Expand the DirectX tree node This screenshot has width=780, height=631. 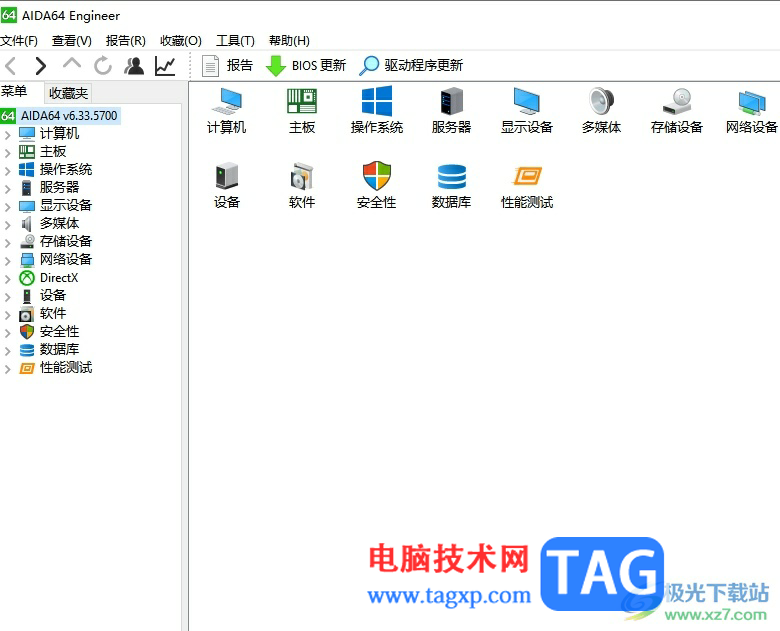(7, 279)
